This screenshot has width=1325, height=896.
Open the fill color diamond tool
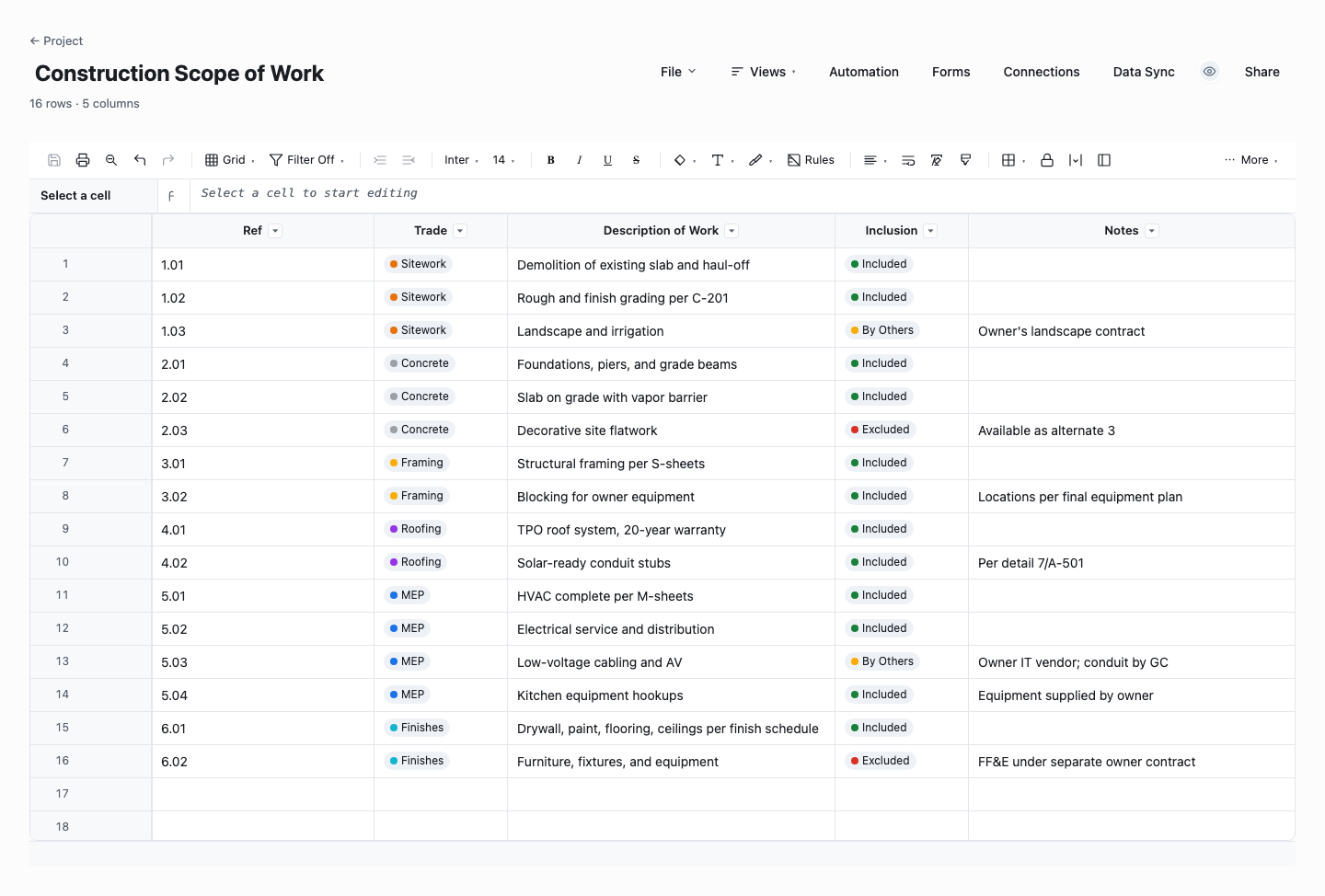685,160
